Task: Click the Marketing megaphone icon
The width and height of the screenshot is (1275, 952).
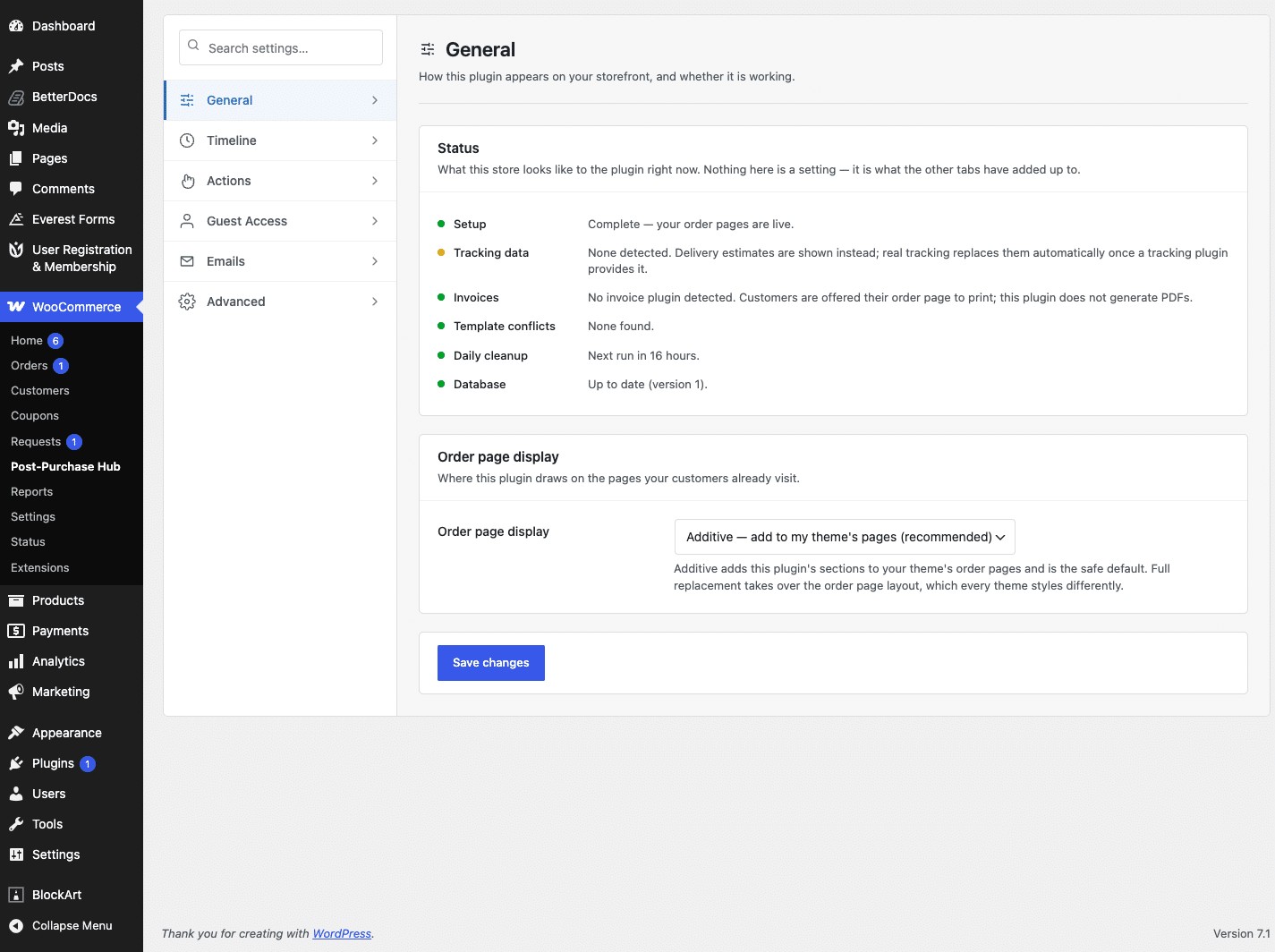Action: point(16,692)
